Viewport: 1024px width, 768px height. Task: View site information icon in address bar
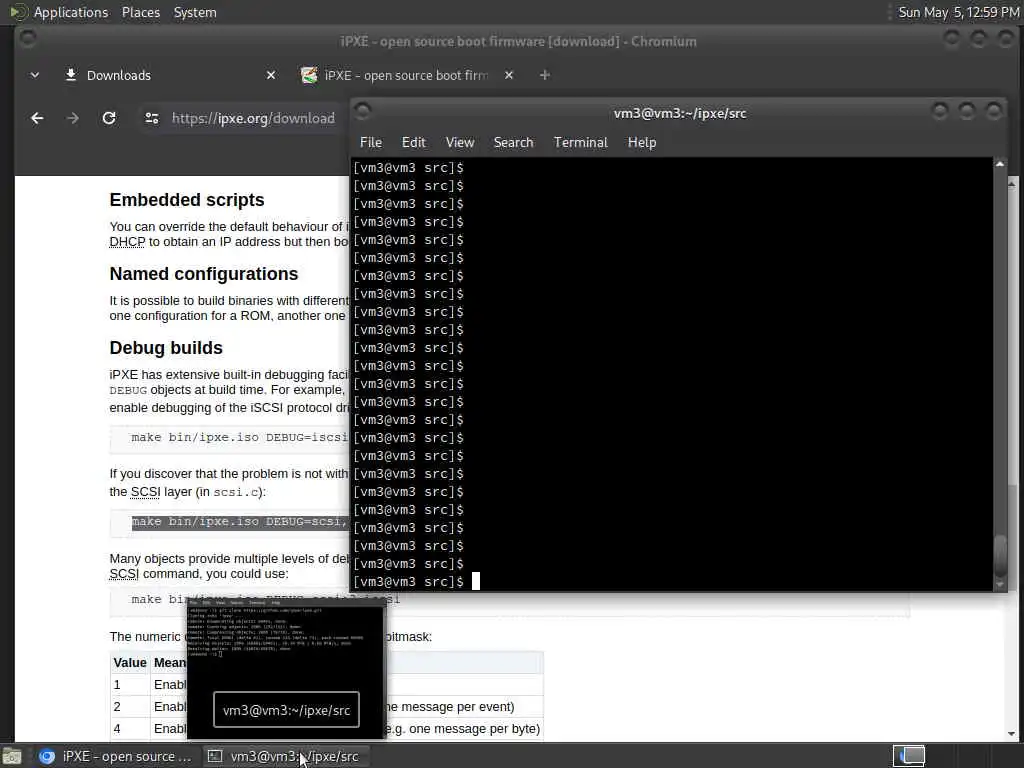152,118
